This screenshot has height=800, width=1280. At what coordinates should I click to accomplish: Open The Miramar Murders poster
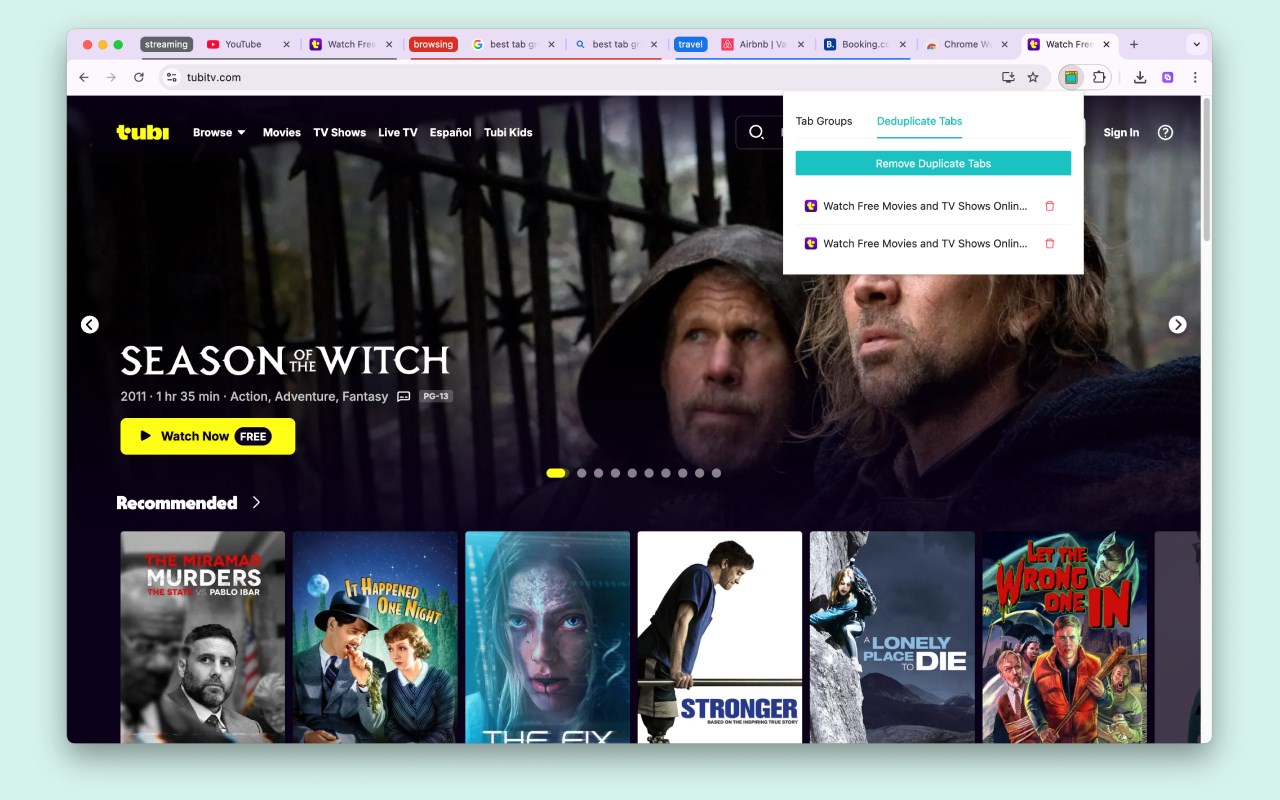(203, 637)
